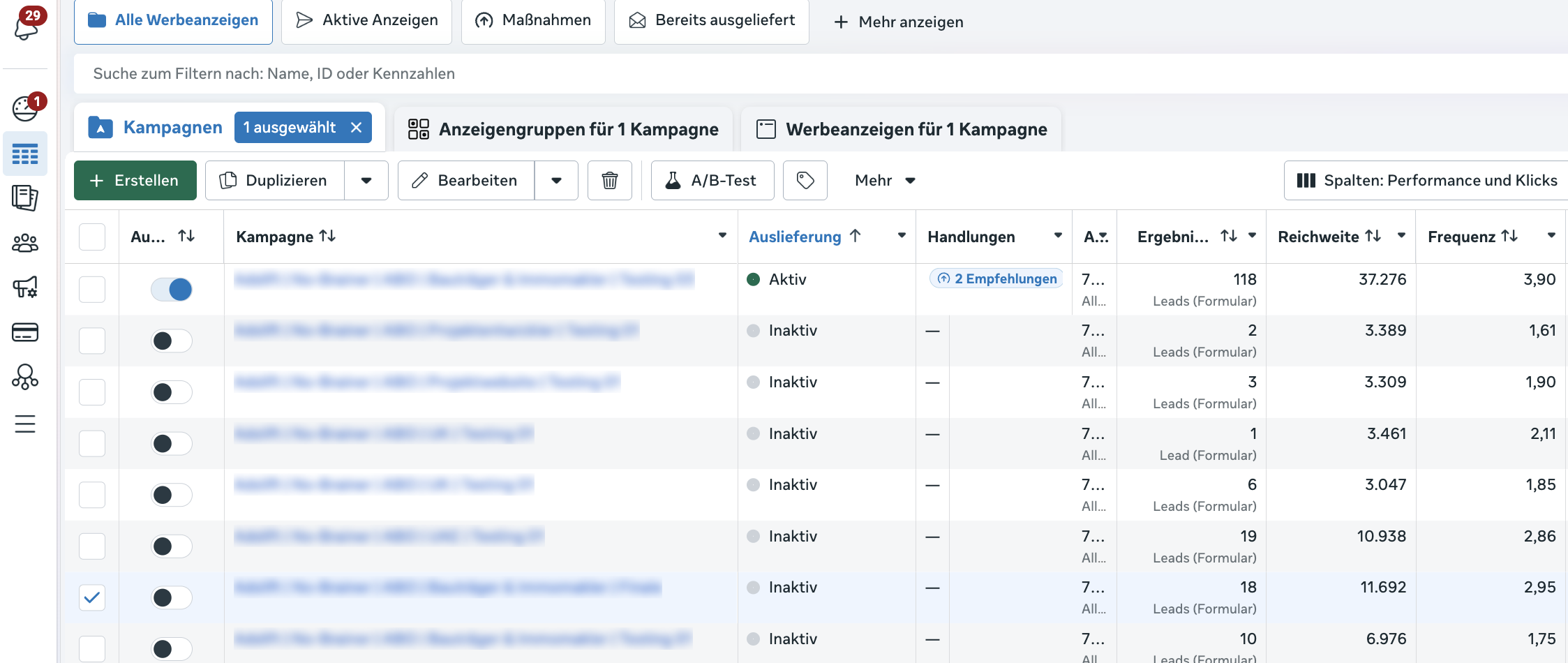Click the Spalten columns icon
This screenshot has width=1568, height=663.
[x=1306, y=181]
